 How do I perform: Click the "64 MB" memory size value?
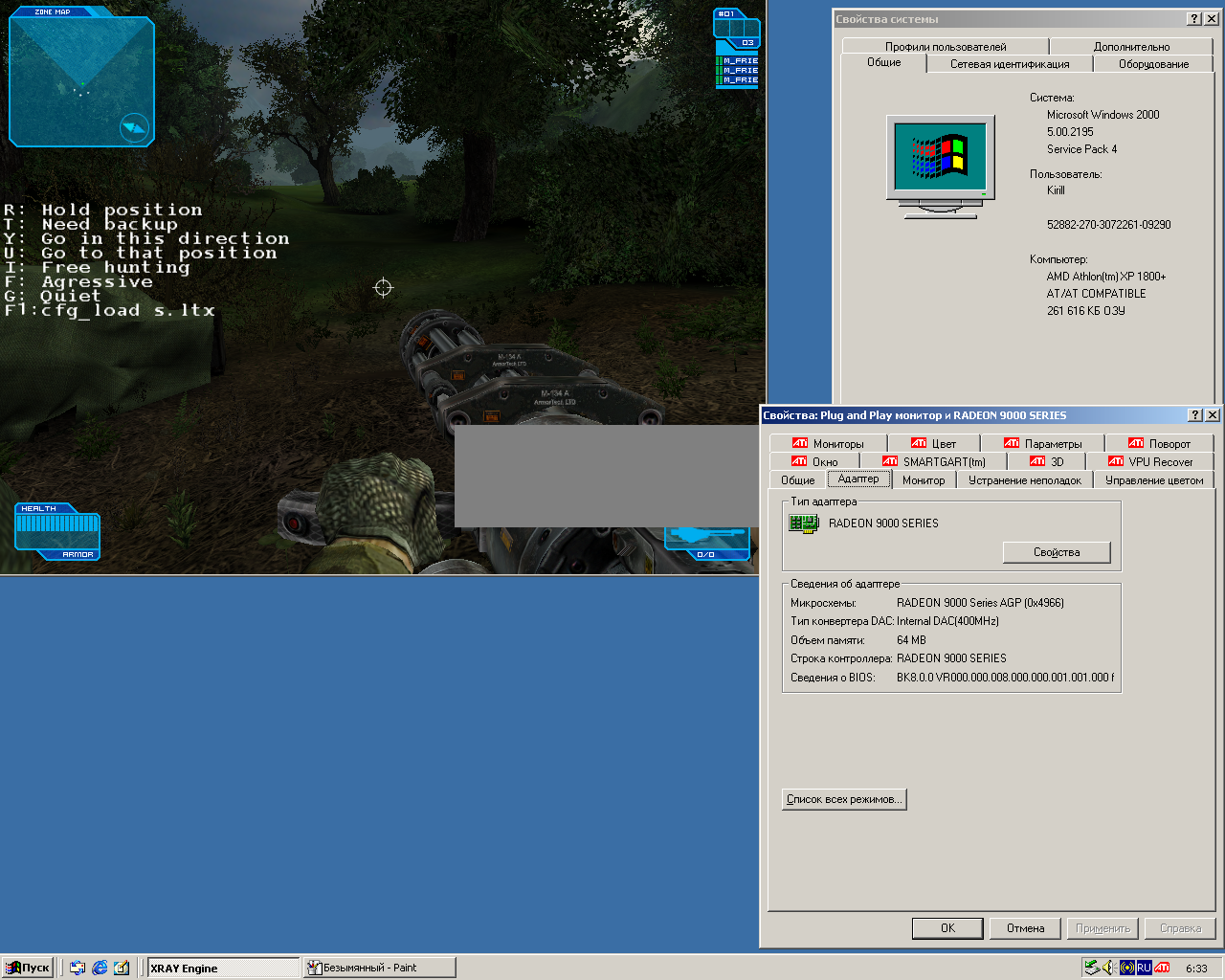[911, 640]
